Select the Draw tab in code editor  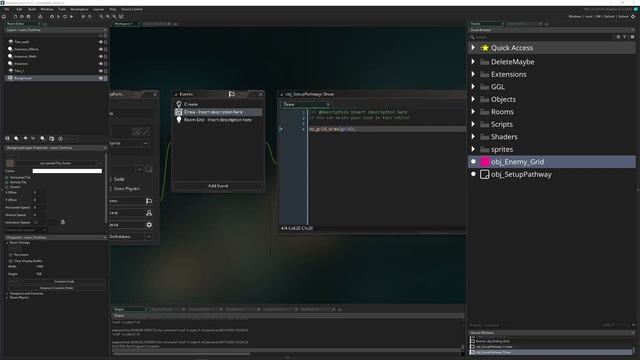pos(305,104)
